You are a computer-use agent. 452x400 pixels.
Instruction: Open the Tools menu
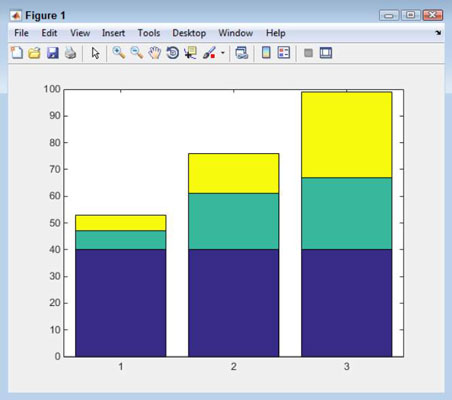point(149,33)
